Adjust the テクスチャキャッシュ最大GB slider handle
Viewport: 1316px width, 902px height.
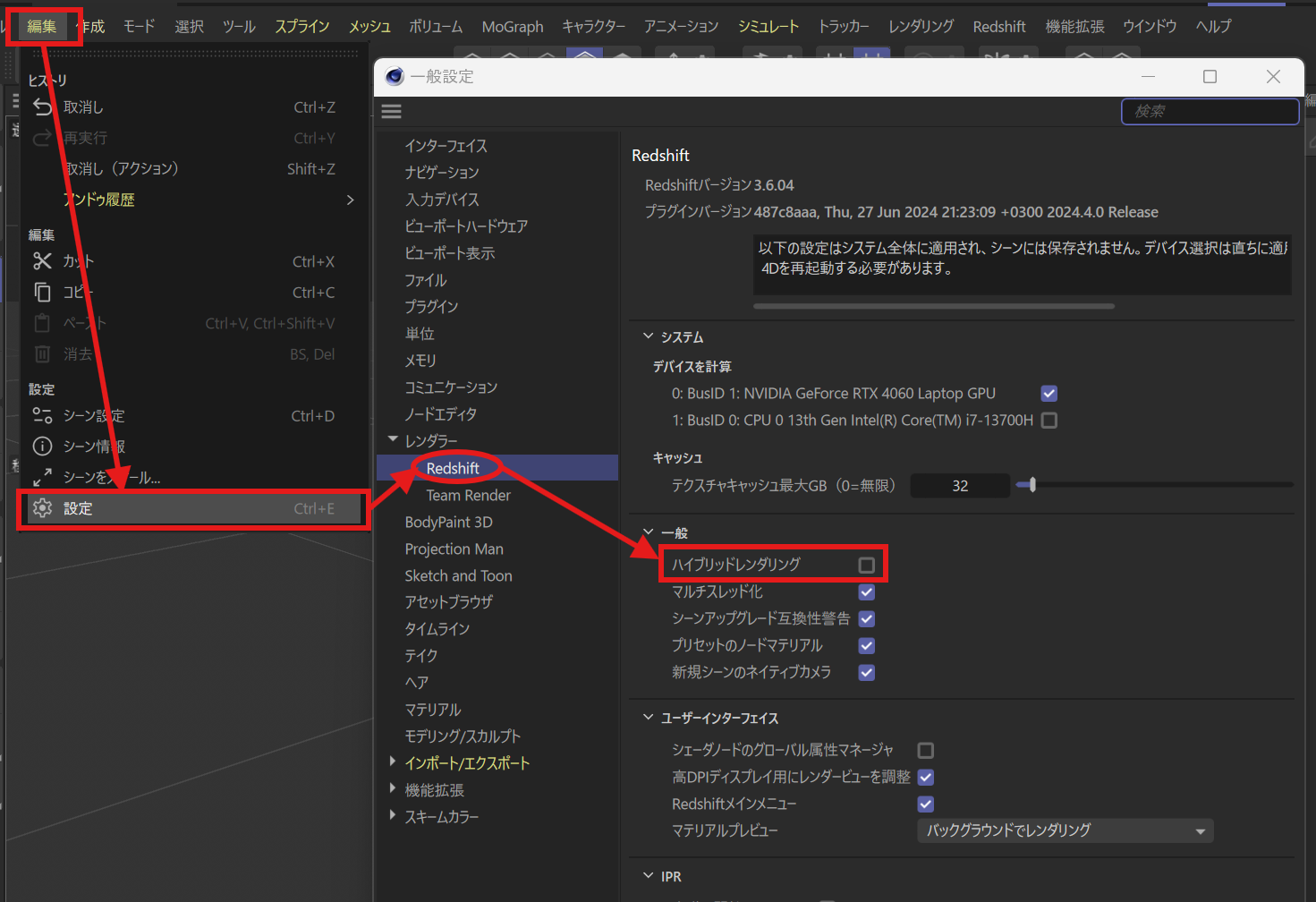pyautogui.click(x=1032, y=485)
